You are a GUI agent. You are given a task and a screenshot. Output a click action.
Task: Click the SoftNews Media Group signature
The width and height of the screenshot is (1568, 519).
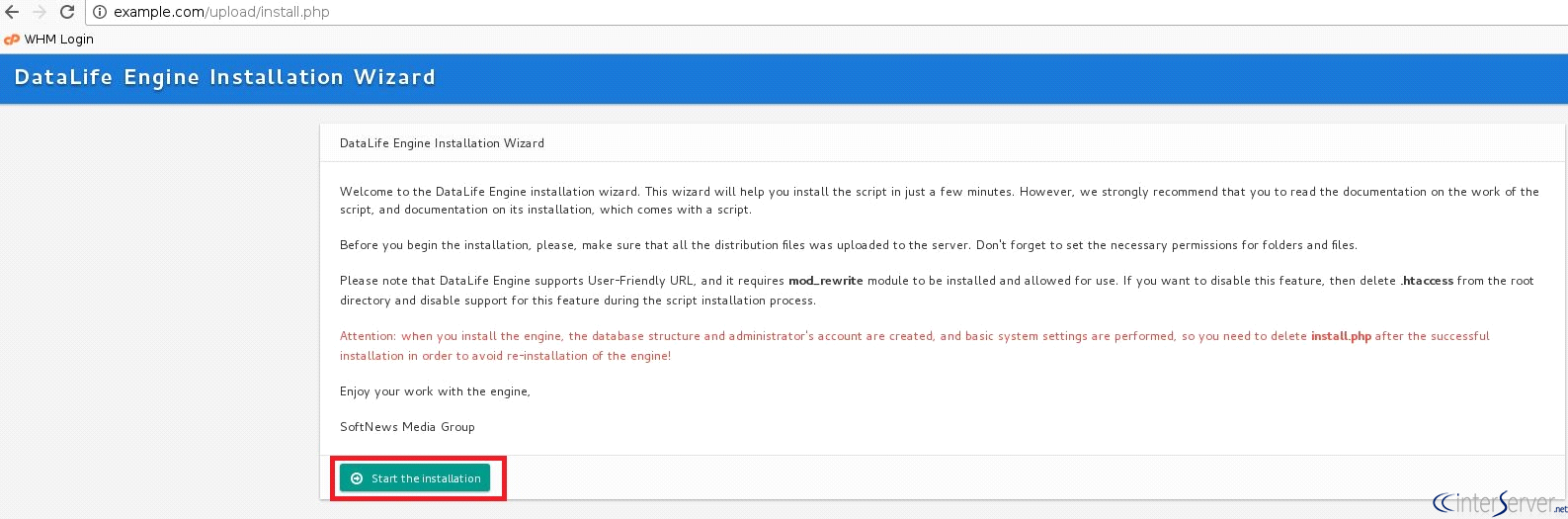point(407,427)
